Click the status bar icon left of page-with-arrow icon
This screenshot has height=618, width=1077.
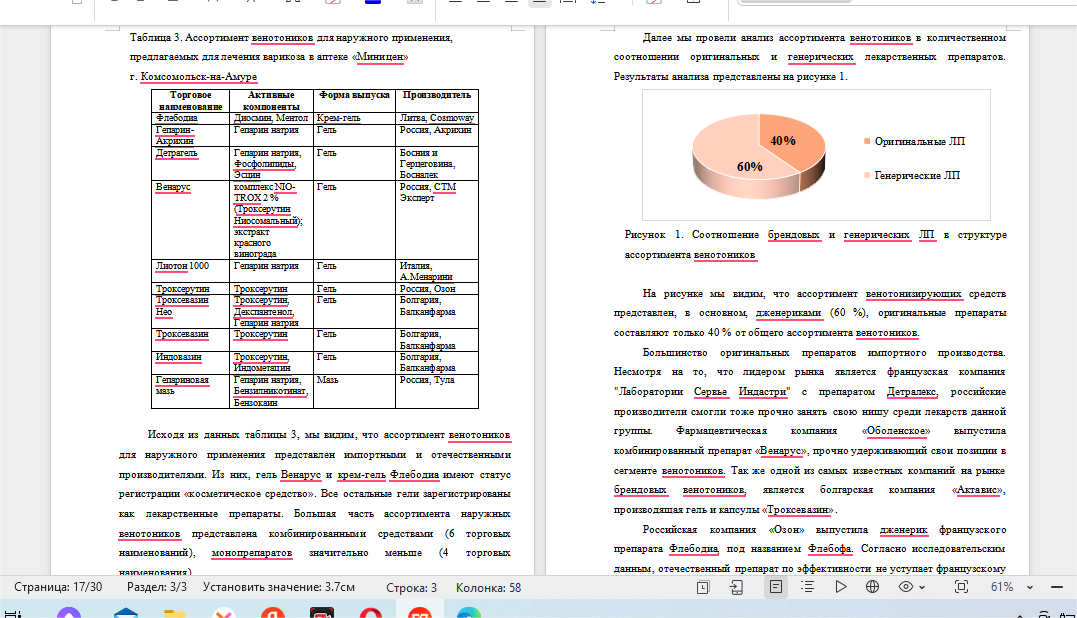tap(703, 587)
